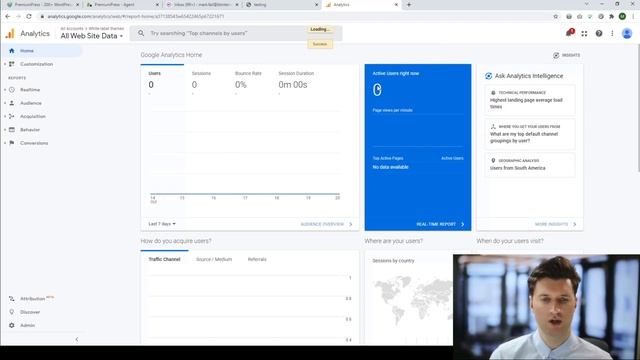Click the Attribution icon
Image resolution: width=640 pixels, height=360 pixels.
(12, 299)
